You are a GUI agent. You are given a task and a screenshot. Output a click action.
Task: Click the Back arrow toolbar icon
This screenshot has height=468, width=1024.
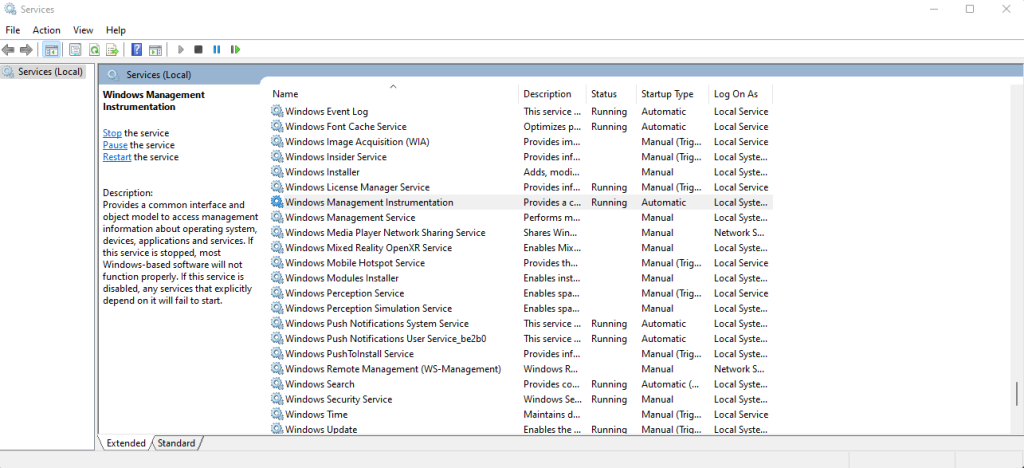8,50
